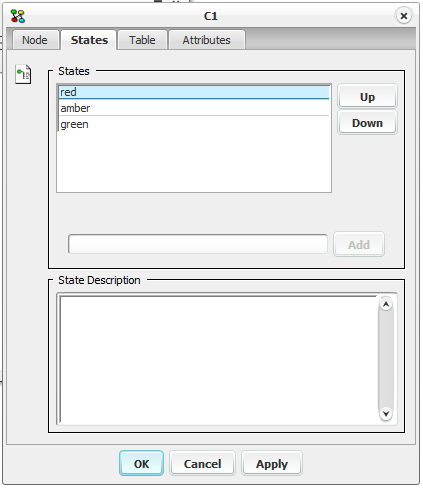This screenshot has width=423, height=490.
Task: Move the selected state Down
Action: point(367,123)
